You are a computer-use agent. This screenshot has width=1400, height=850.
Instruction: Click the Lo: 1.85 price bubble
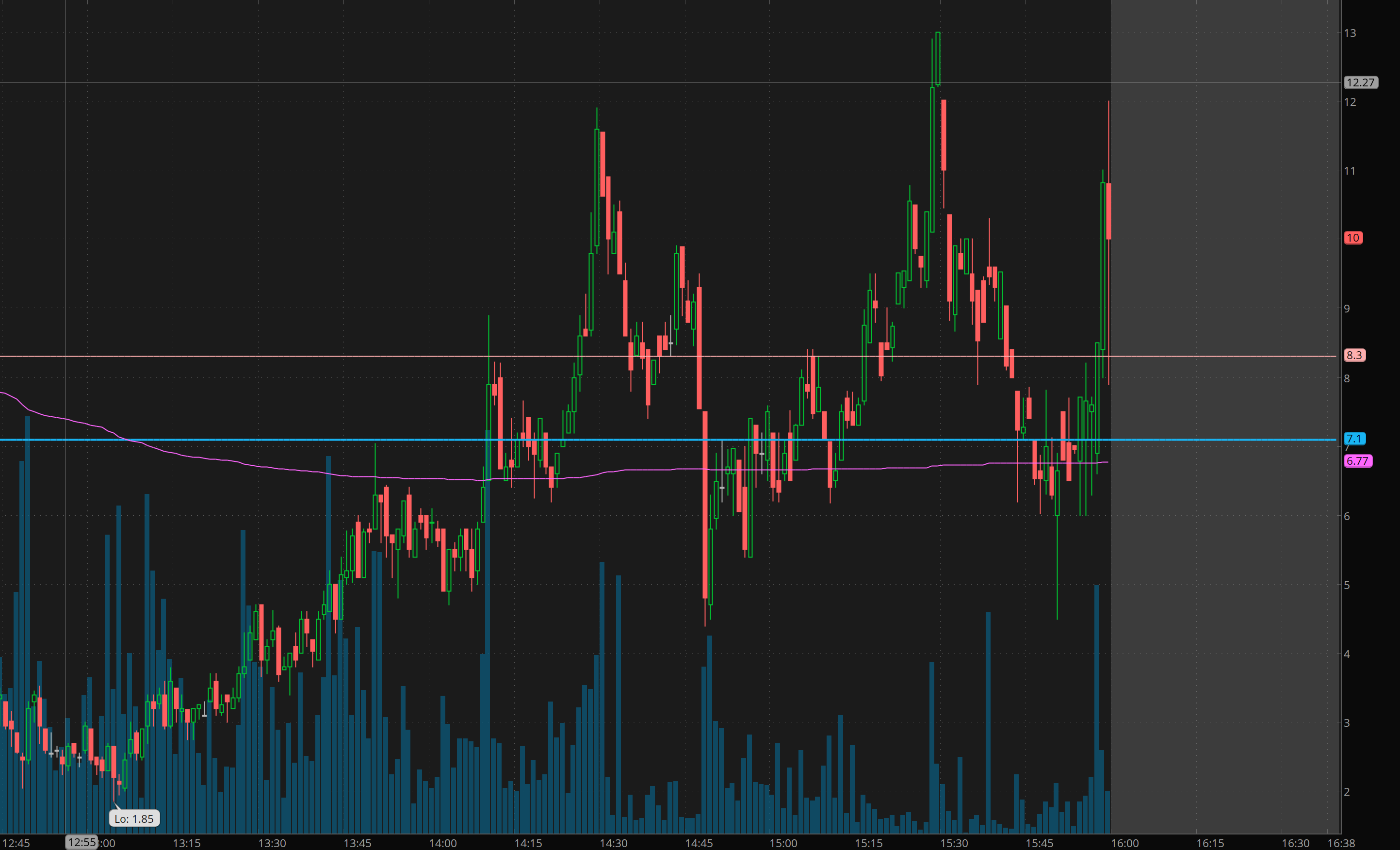click(134, 819)
